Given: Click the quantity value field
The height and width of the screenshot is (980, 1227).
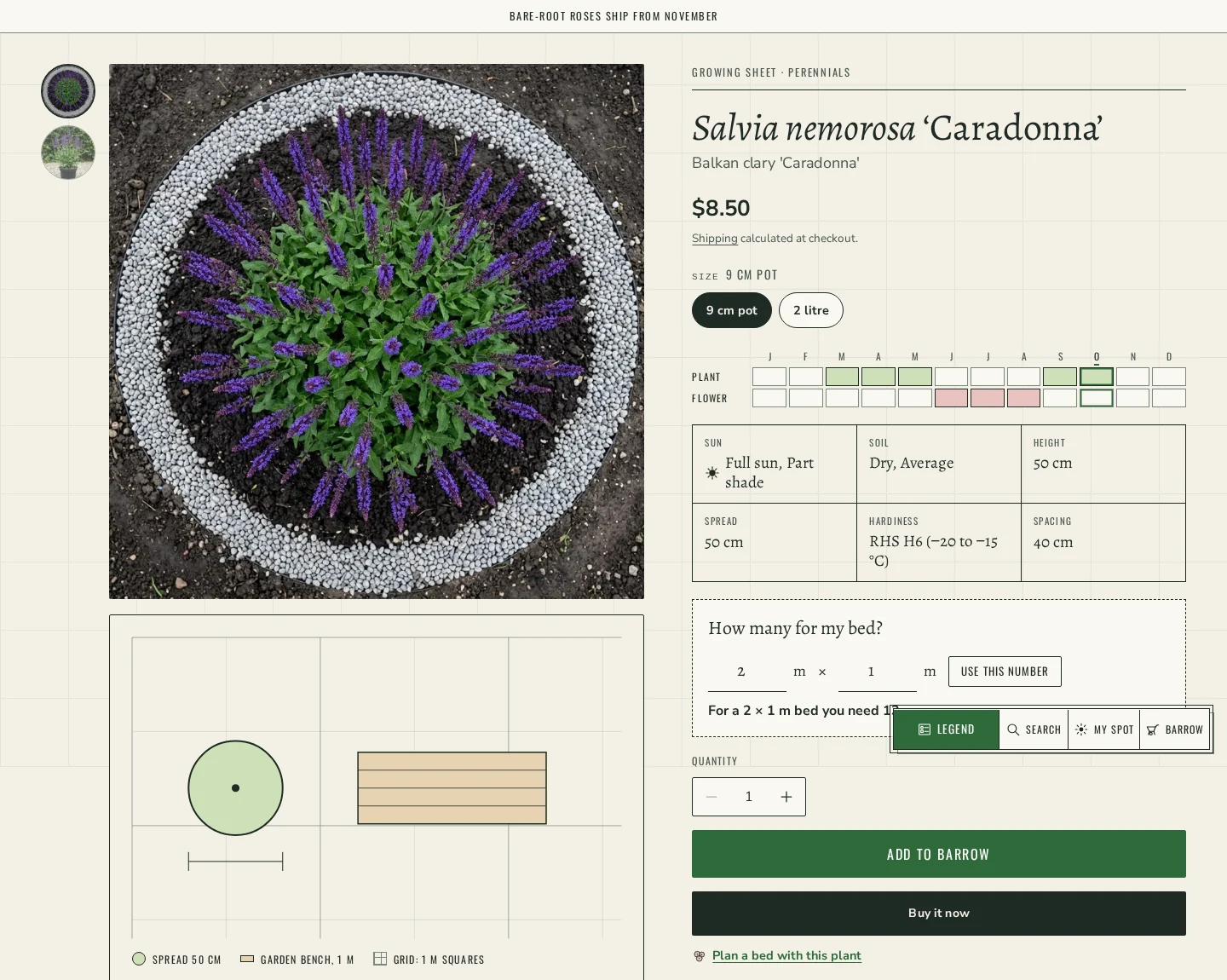Looking at the screenshot, I should click(x=749, y=797).
